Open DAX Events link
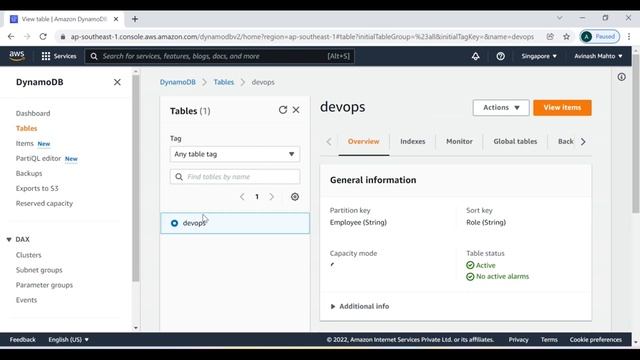The height and width of the screenshot is (360, 640). pos(27,300)
